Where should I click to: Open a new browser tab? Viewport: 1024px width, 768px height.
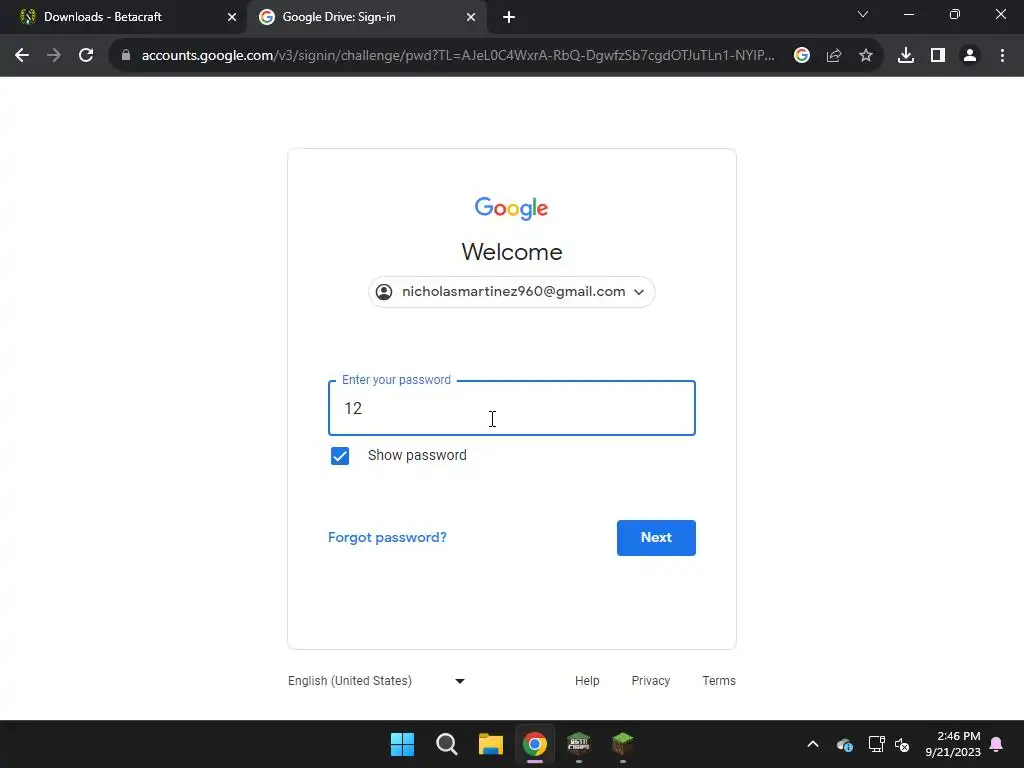click(509, 18)
